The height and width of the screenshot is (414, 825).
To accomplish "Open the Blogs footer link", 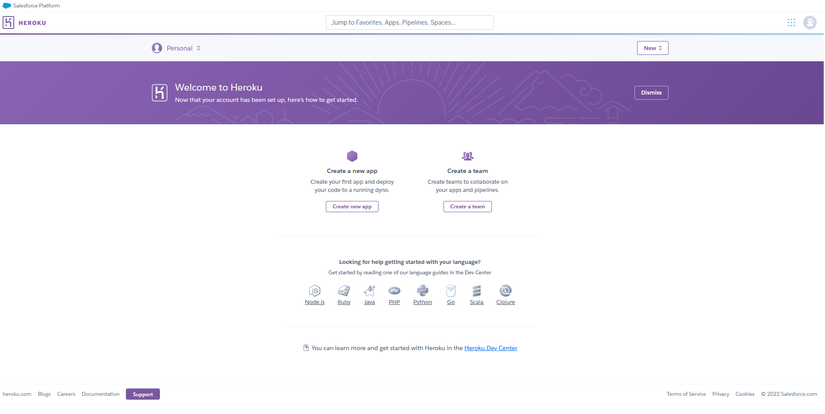I will 44,394.
